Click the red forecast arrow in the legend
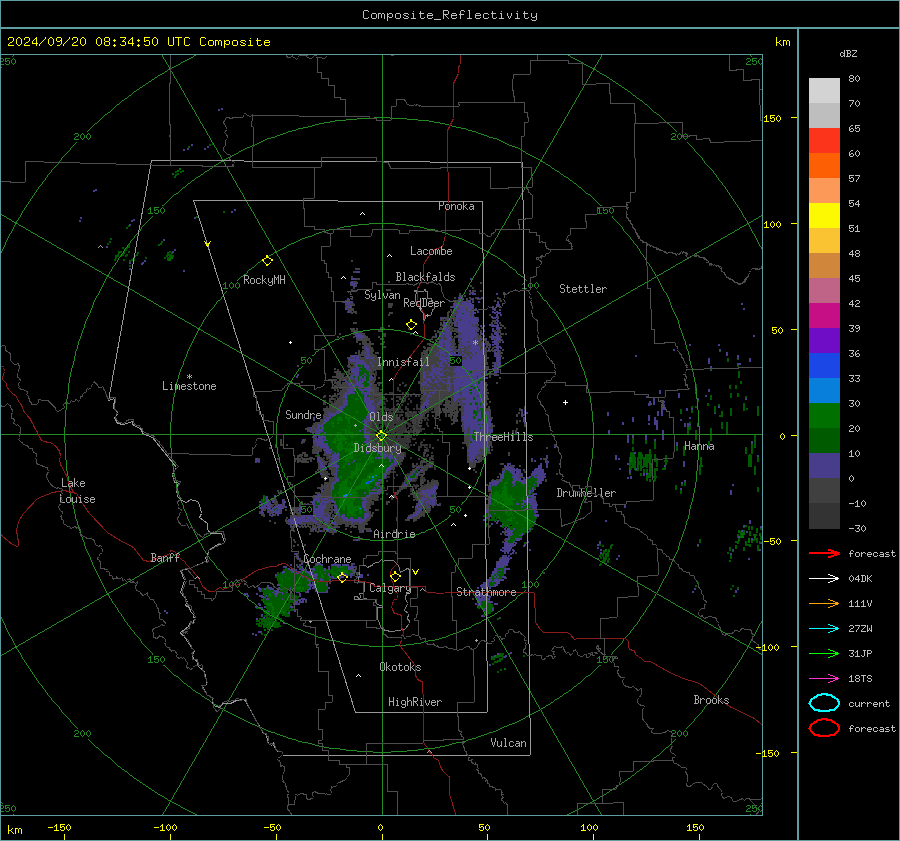900x841 pixels. 824,553
